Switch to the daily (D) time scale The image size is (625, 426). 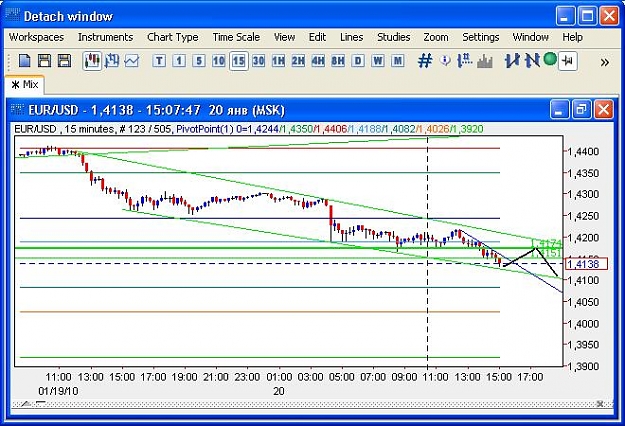tap(358, 61)
